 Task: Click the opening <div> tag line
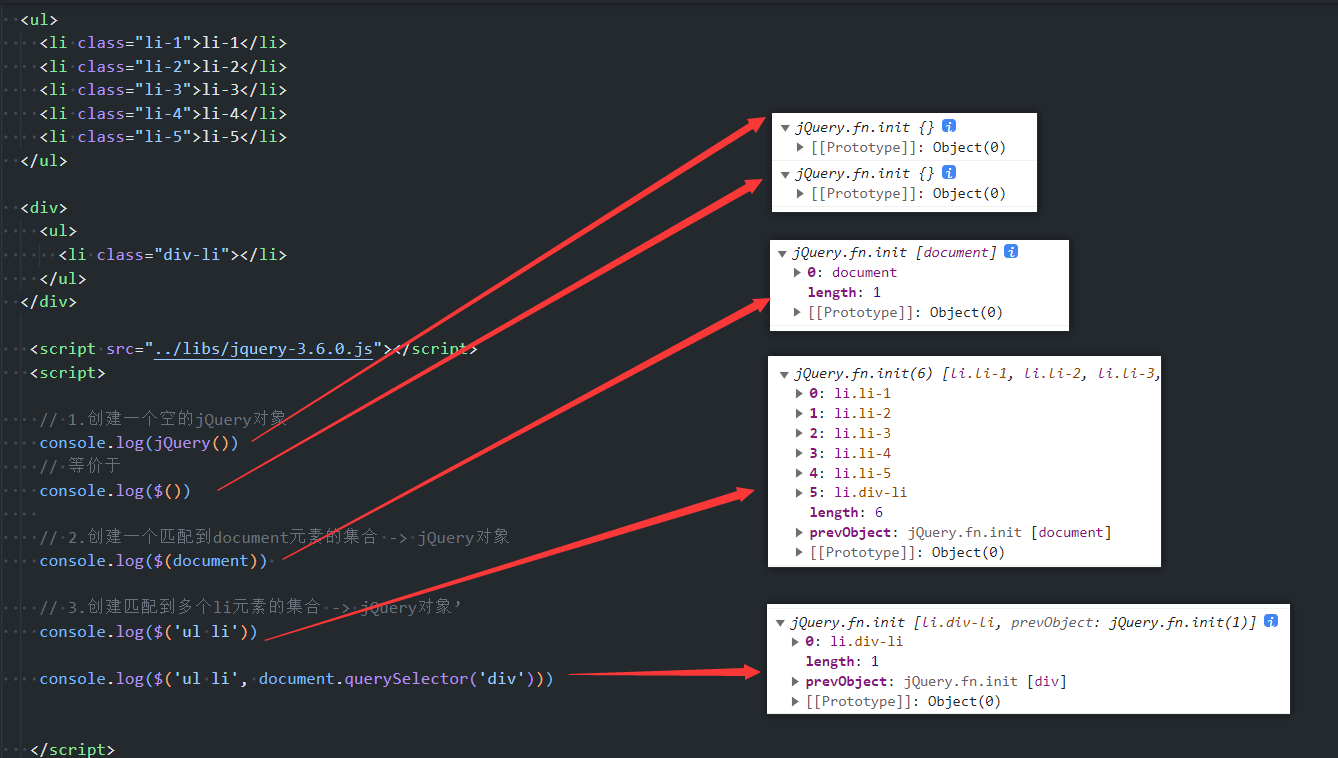(x=43, y=208)
